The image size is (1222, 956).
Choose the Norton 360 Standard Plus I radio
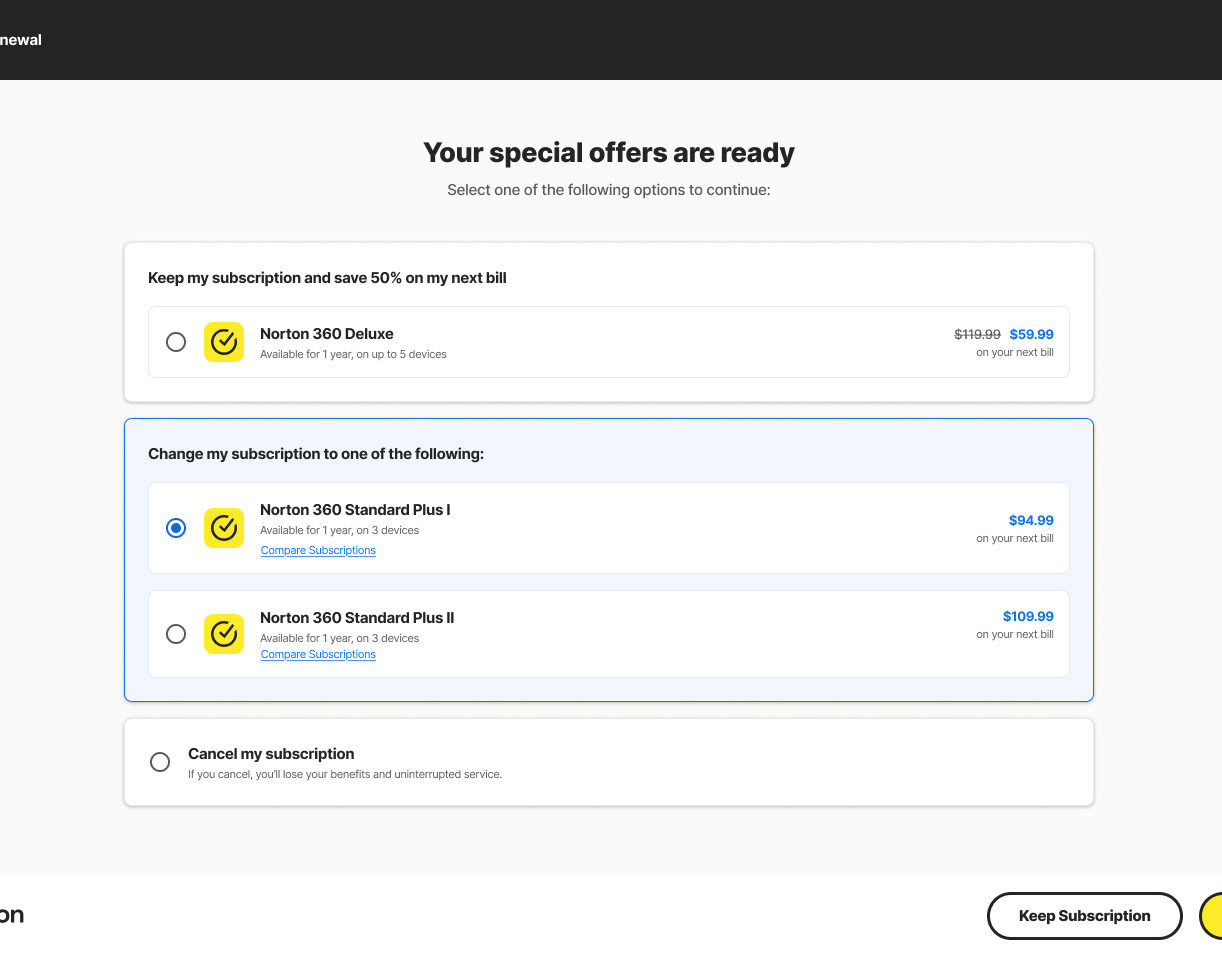(176, 528)
